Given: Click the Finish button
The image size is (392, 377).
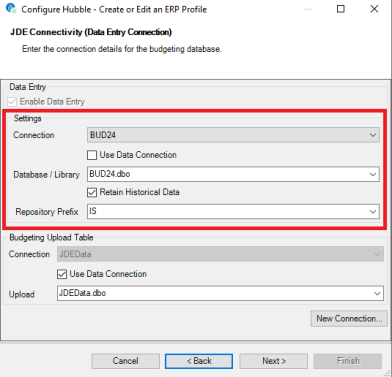Looking at the screenshot, I should coord(348,361).
